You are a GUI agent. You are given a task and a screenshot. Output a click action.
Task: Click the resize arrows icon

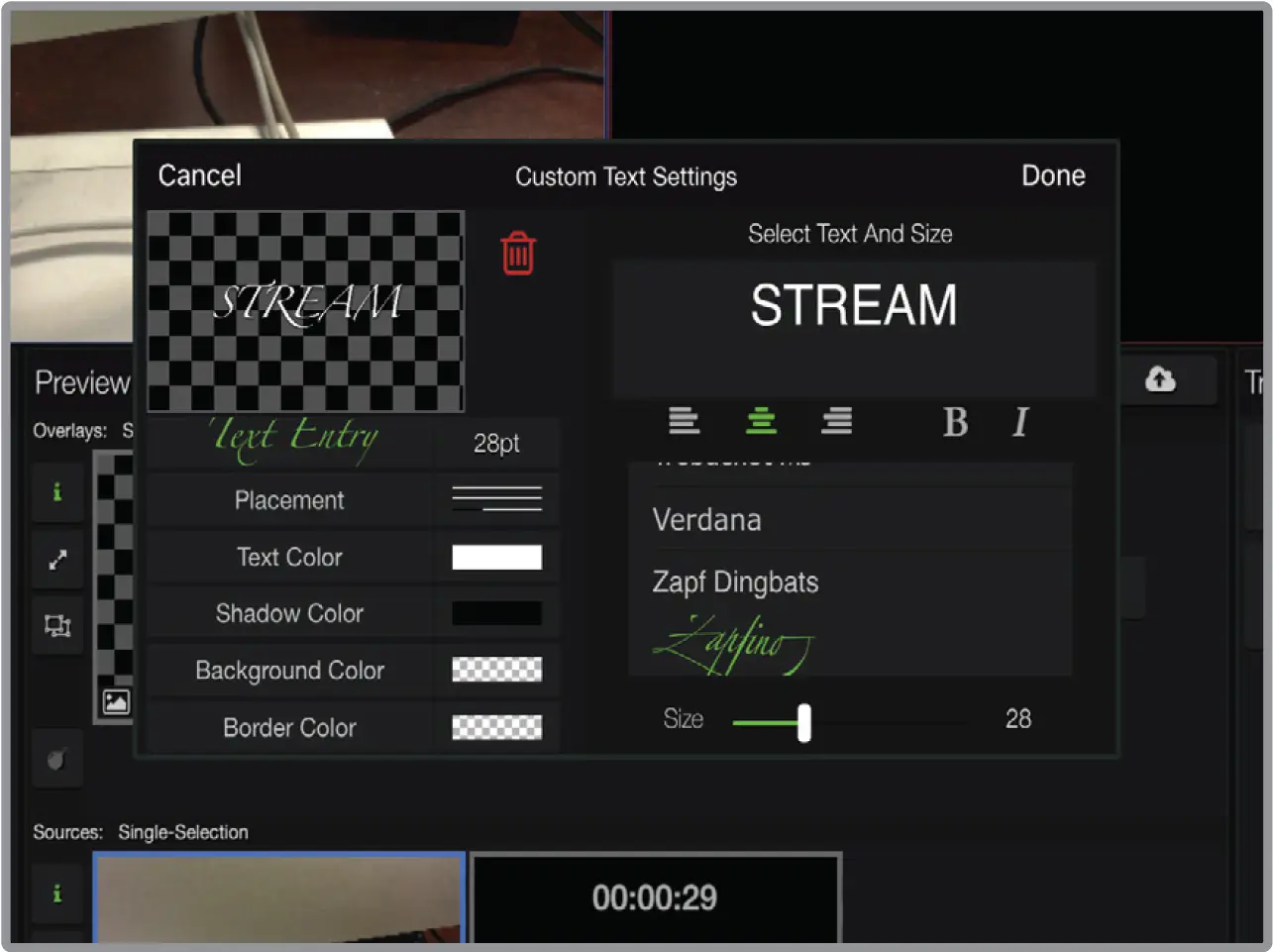tap(56, 560)
